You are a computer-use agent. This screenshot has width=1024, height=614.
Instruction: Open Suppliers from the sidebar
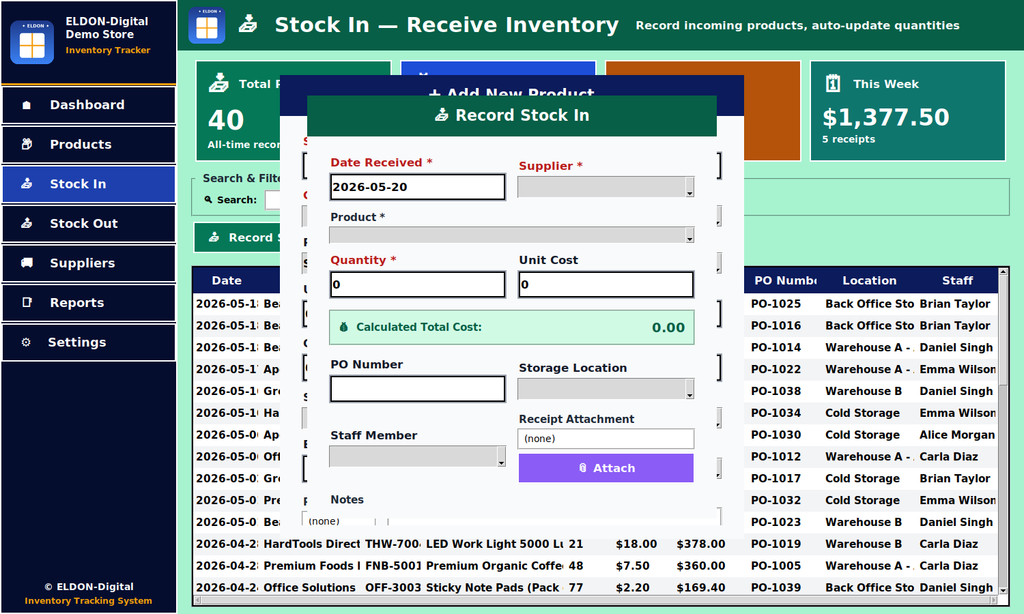[x=88, y=263]
